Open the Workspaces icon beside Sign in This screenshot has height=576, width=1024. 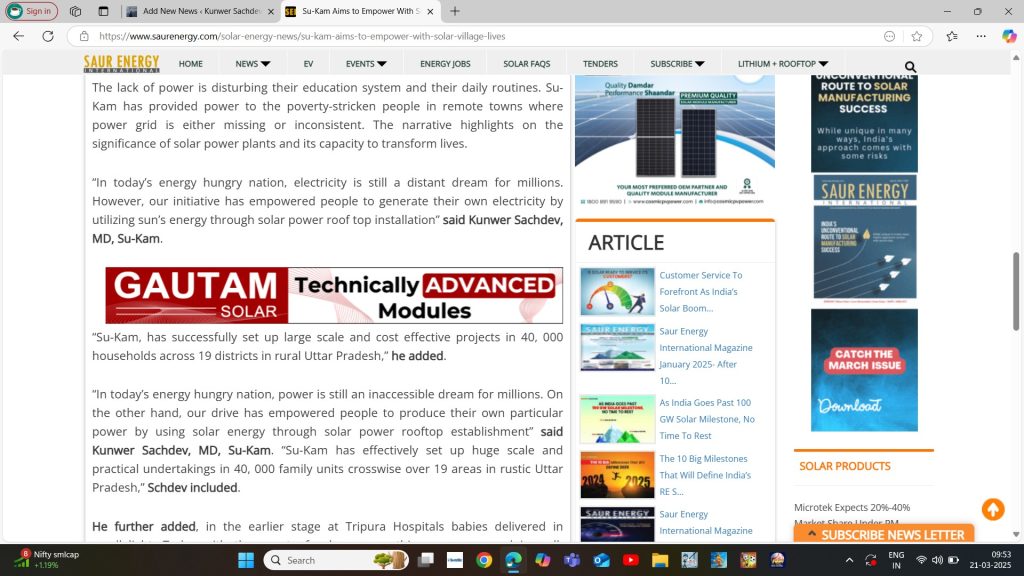75,11
